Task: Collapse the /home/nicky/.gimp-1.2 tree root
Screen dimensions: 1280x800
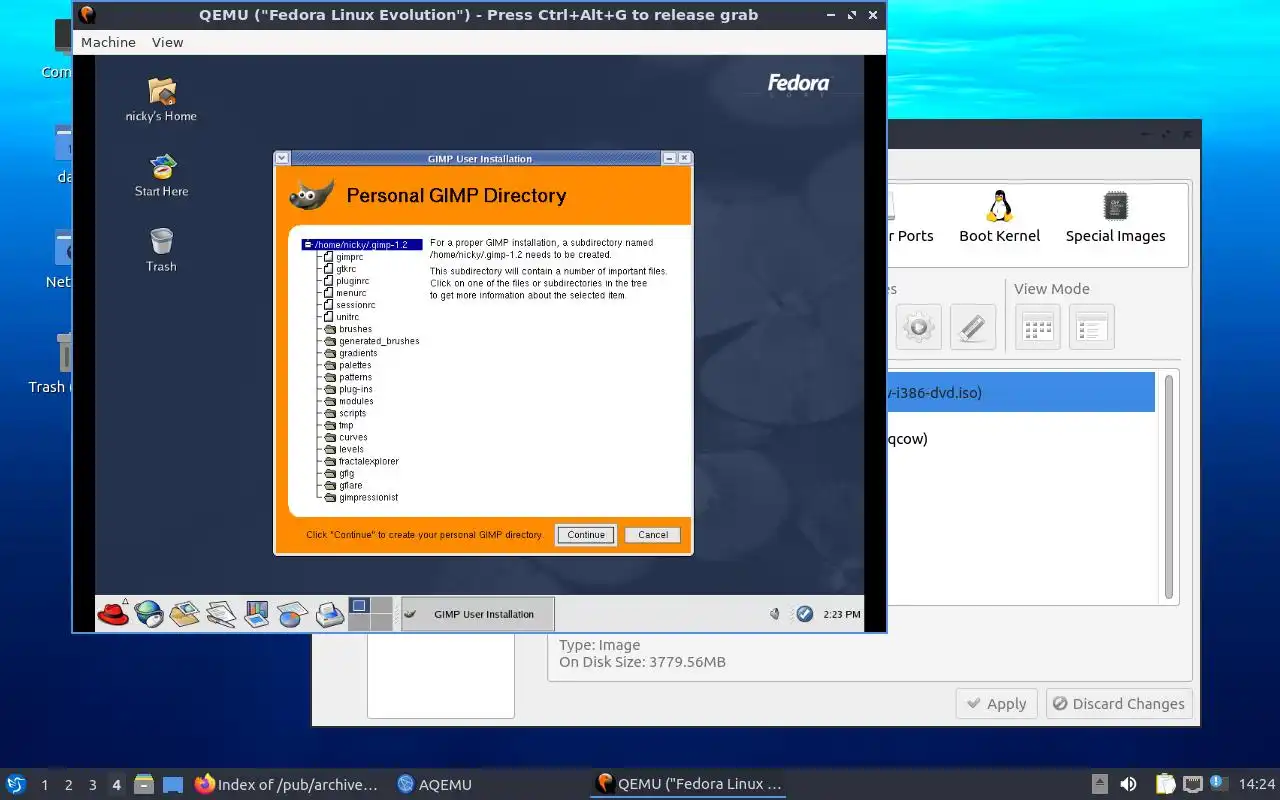Action: pyautogui.click(x=308, y=244)
